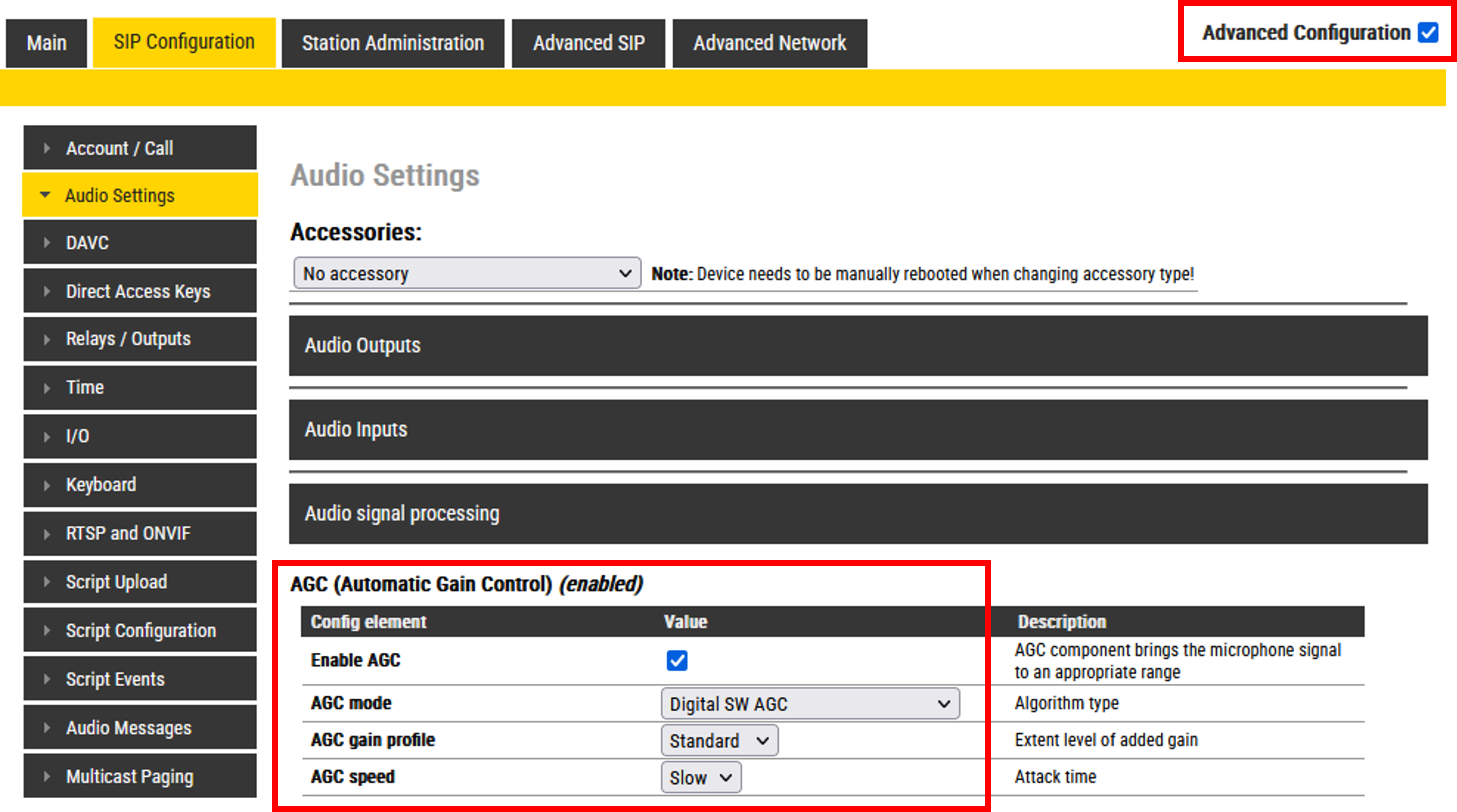Expand Direct Access Keys arrow icon
Viewport: 1457px width, 812px height.
point(47,291)
